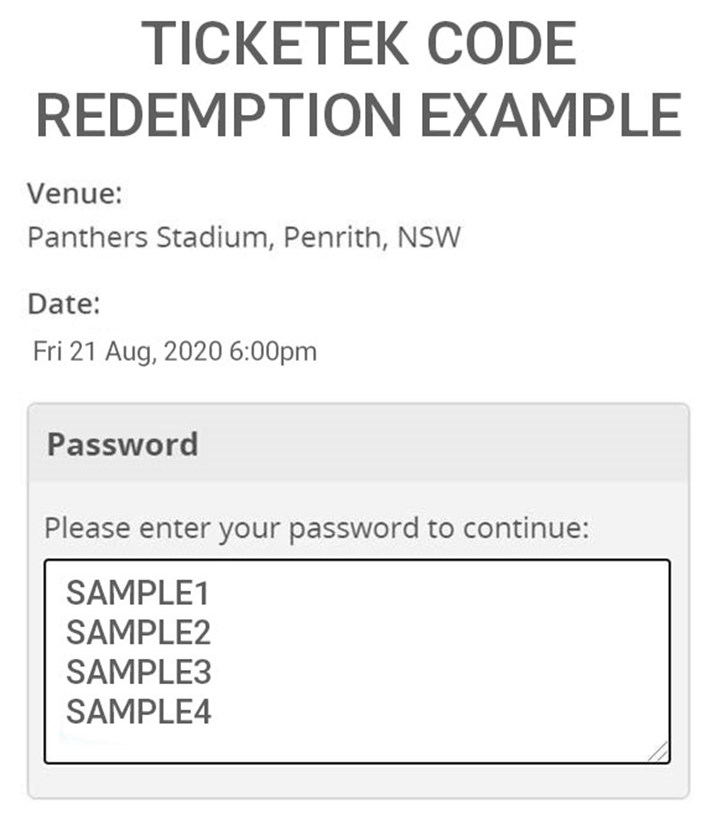The image size is (717, 840).
Task: Select the SAMPLE4 line in the text area
Action: (138, 711)
